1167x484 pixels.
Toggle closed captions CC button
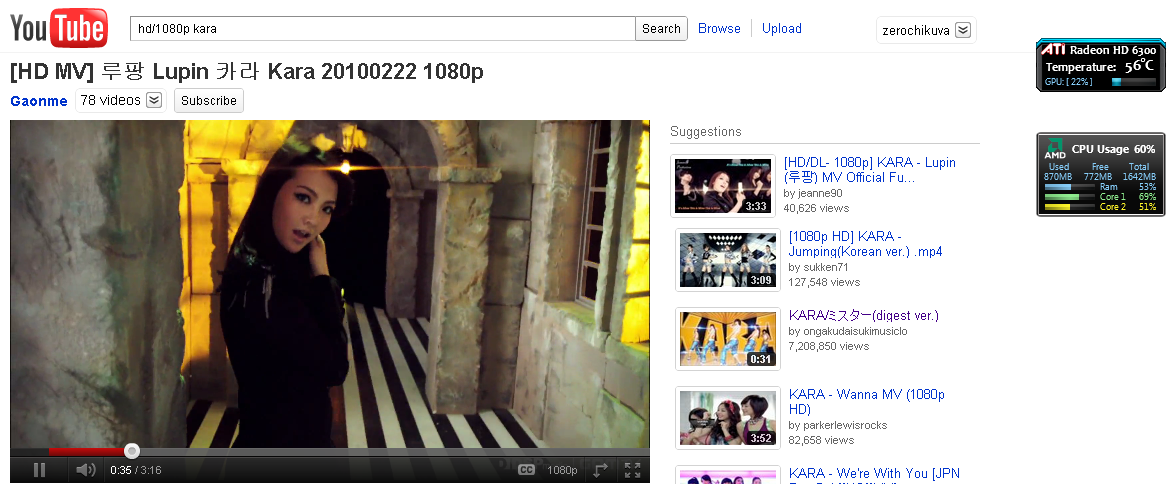point(526,470)
